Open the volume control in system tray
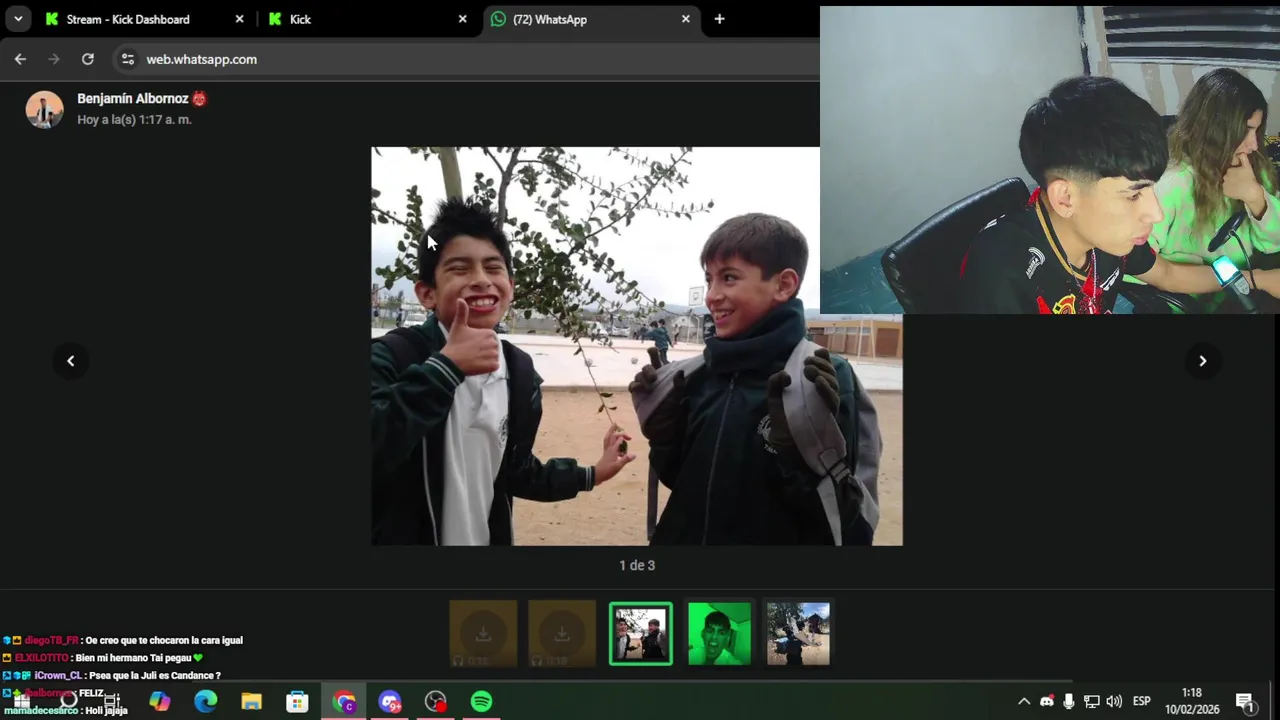The height and width of the screenshot is (720, 1280). (x=1114, y=701)
